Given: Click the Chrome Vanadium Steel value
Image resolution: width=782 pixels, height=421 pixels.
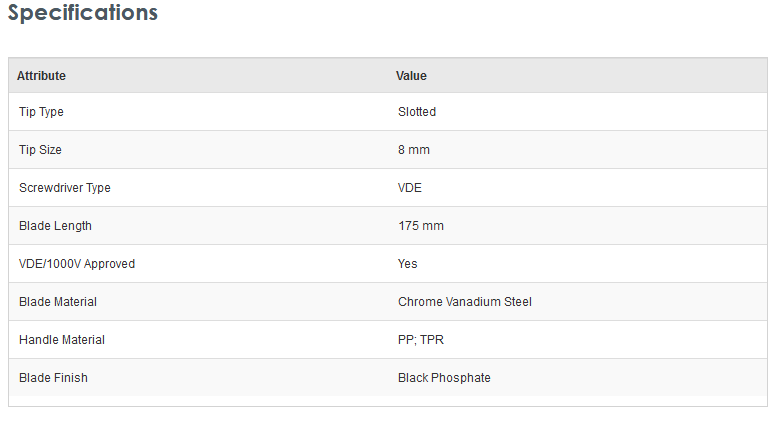Looking at the screenshot, I should [465, 302].
